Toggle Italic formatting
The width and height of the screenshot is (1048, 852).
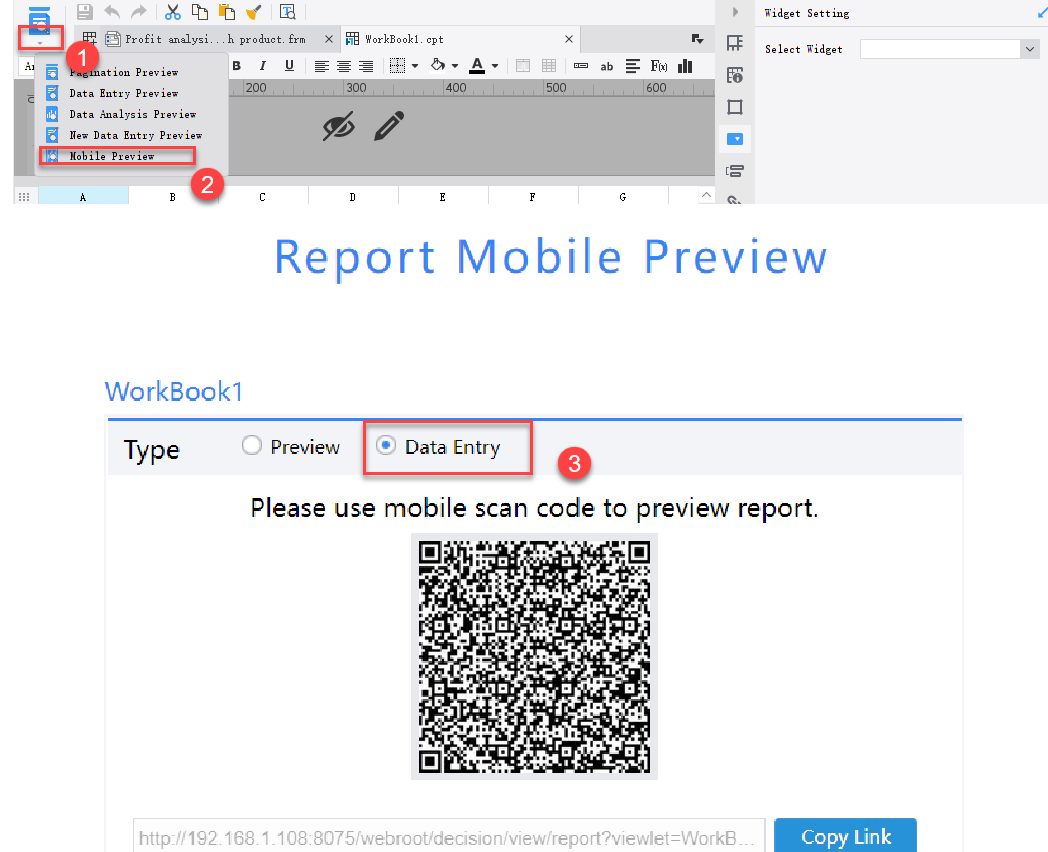tap(263, 65)
